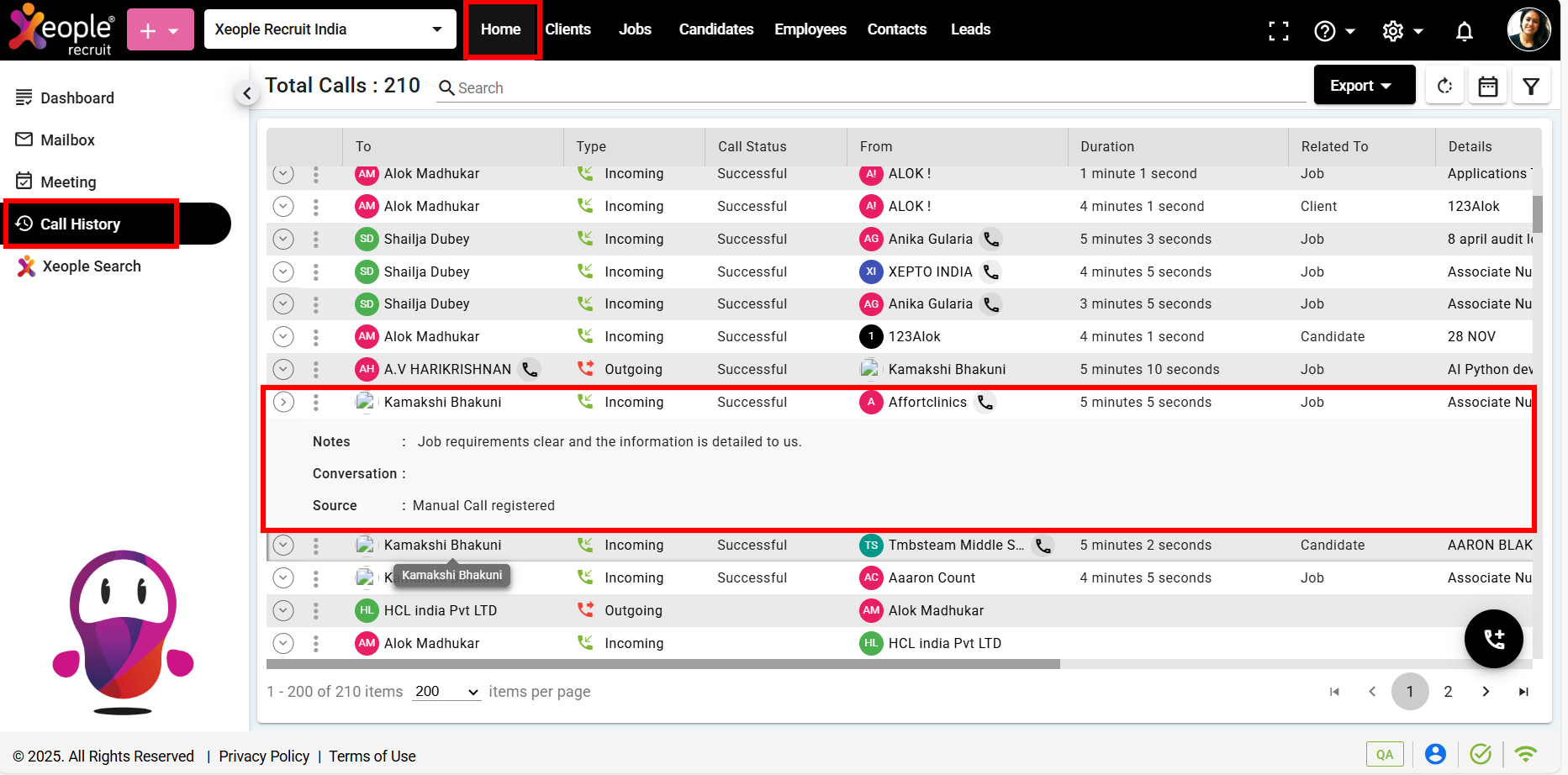Screen dimensions: 1568x775
Task: Go to the Home tab
Action: [x=501, y=29]
